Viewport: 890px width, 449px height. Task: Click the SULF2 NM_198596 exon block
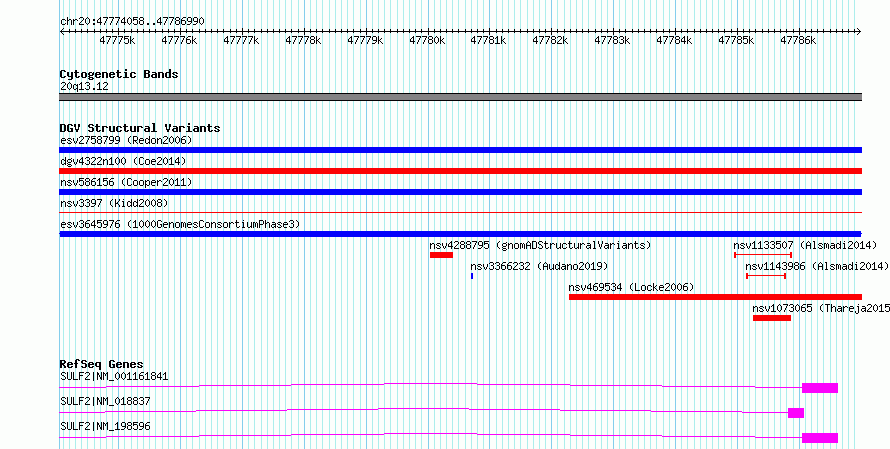tap(820, 438)
